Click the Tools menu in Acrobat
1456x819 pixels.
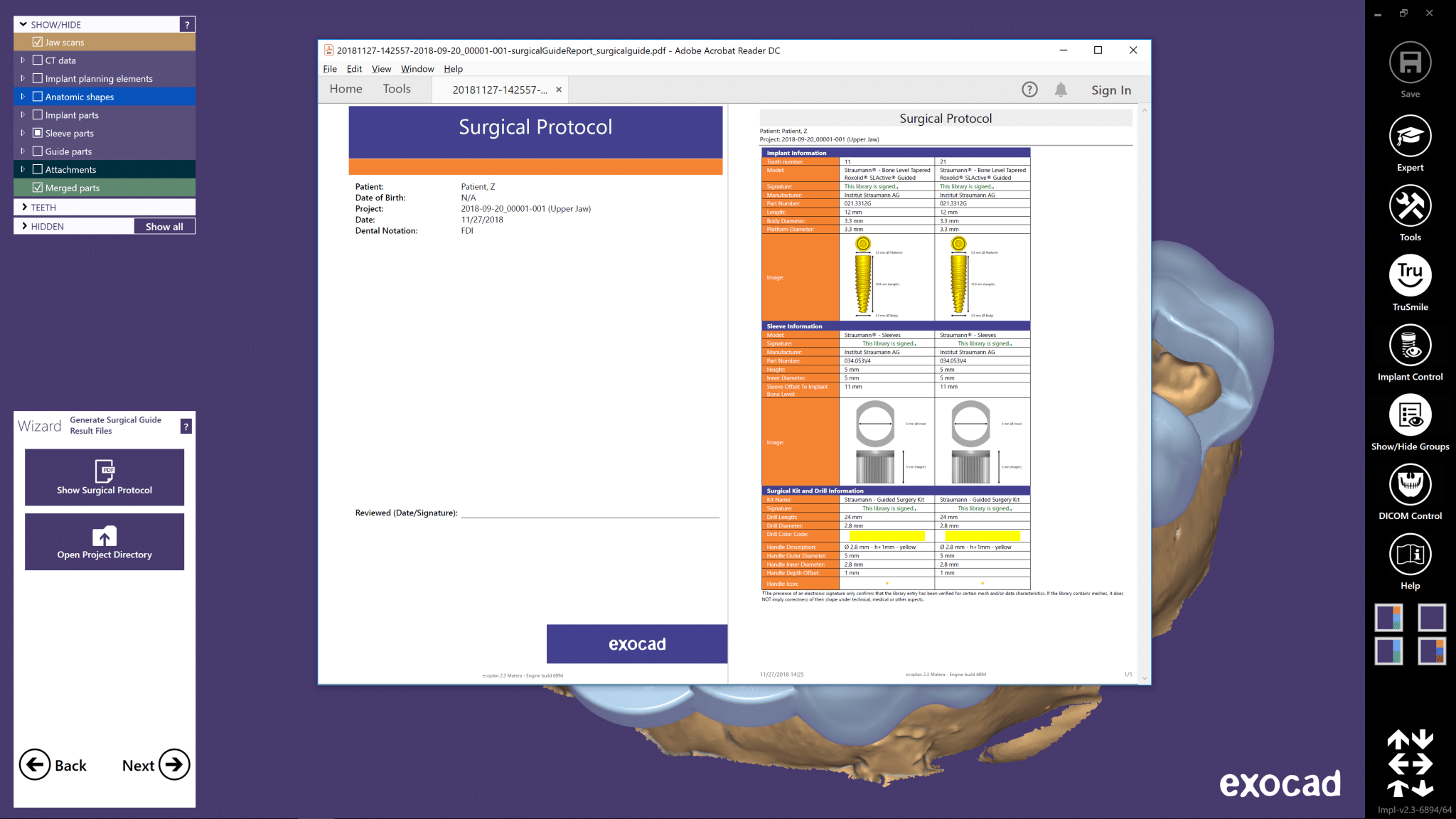[397, 89]
